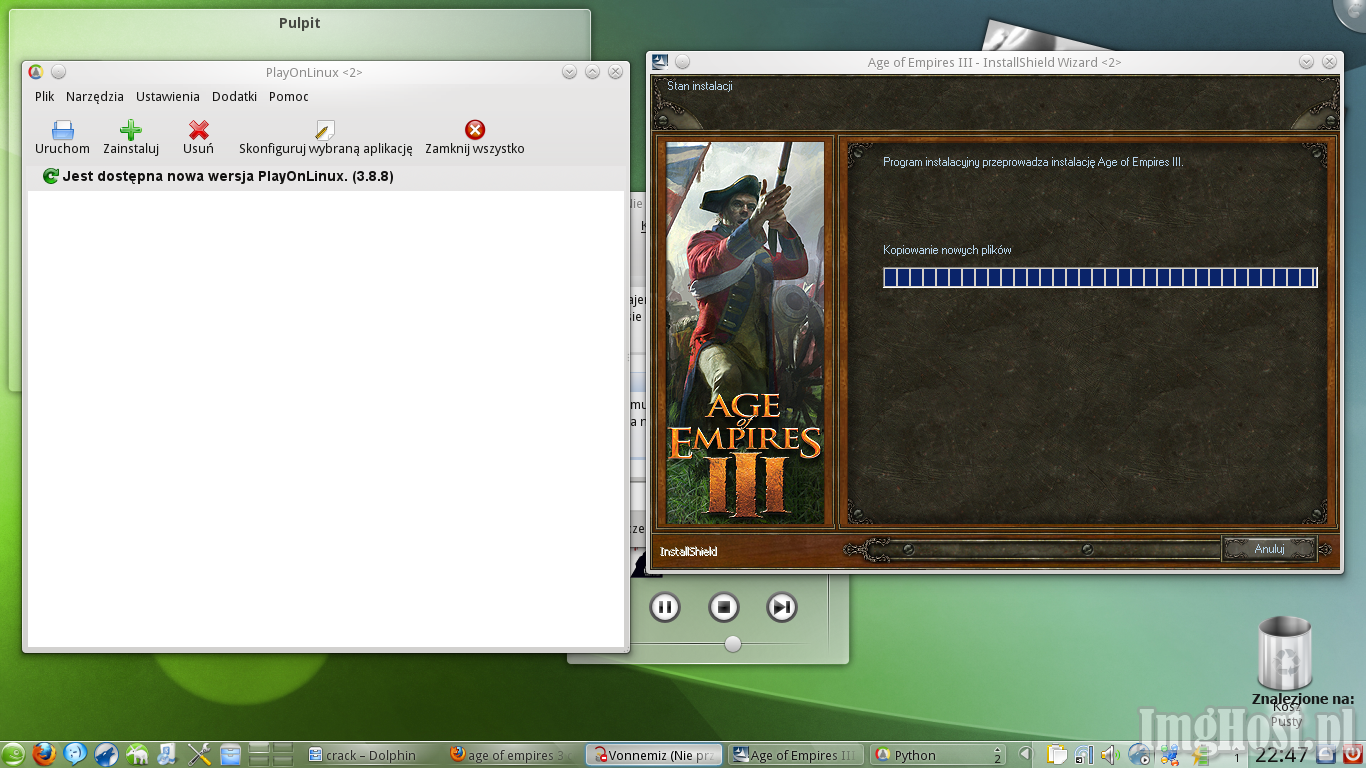Open the Ustawienia menu
The width and height of the screenshot is (1366, 768).
pyautogui.click(x=168, y=97)
